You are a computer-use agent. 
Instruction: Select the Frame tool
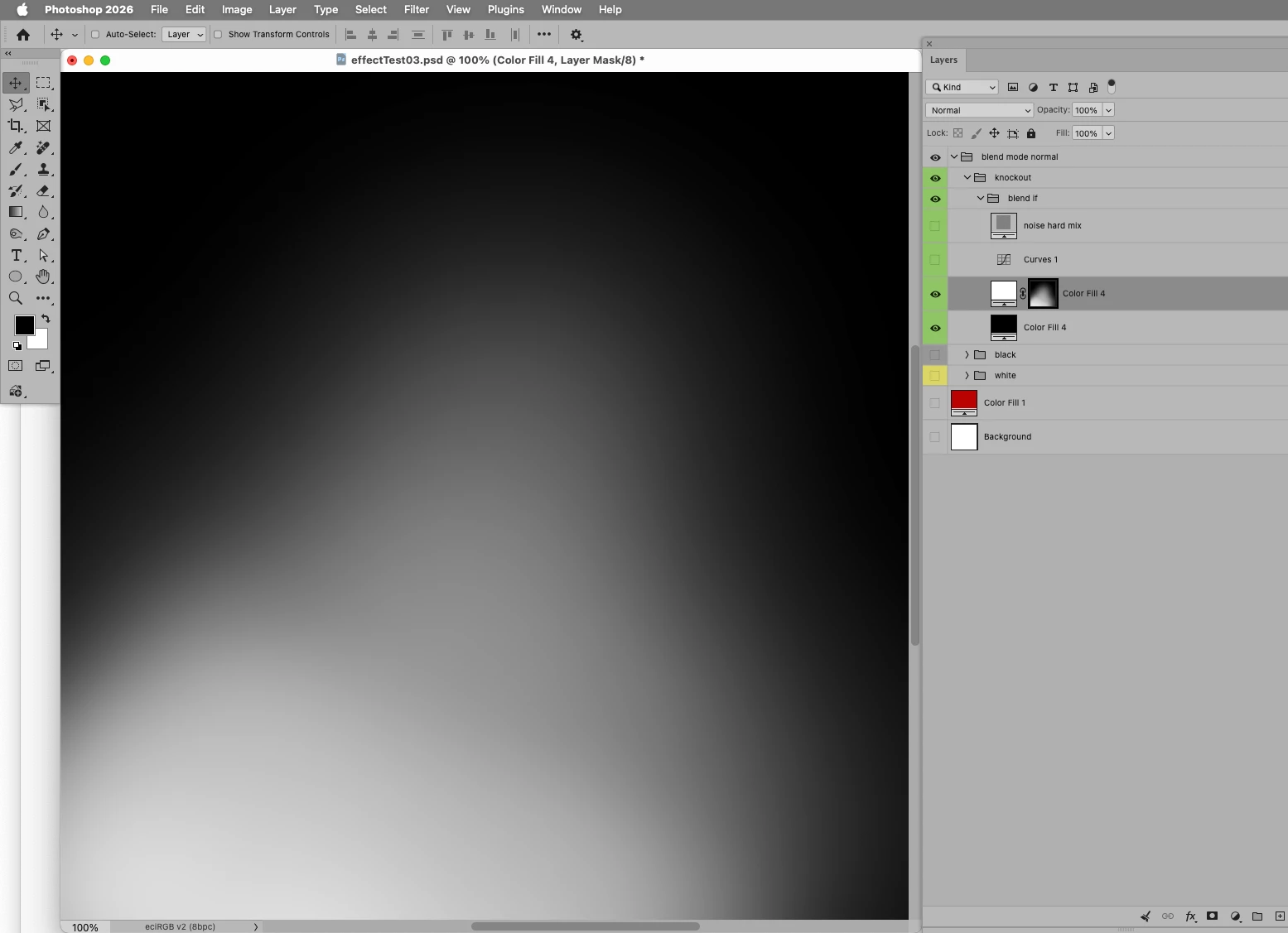click(43, 126)
